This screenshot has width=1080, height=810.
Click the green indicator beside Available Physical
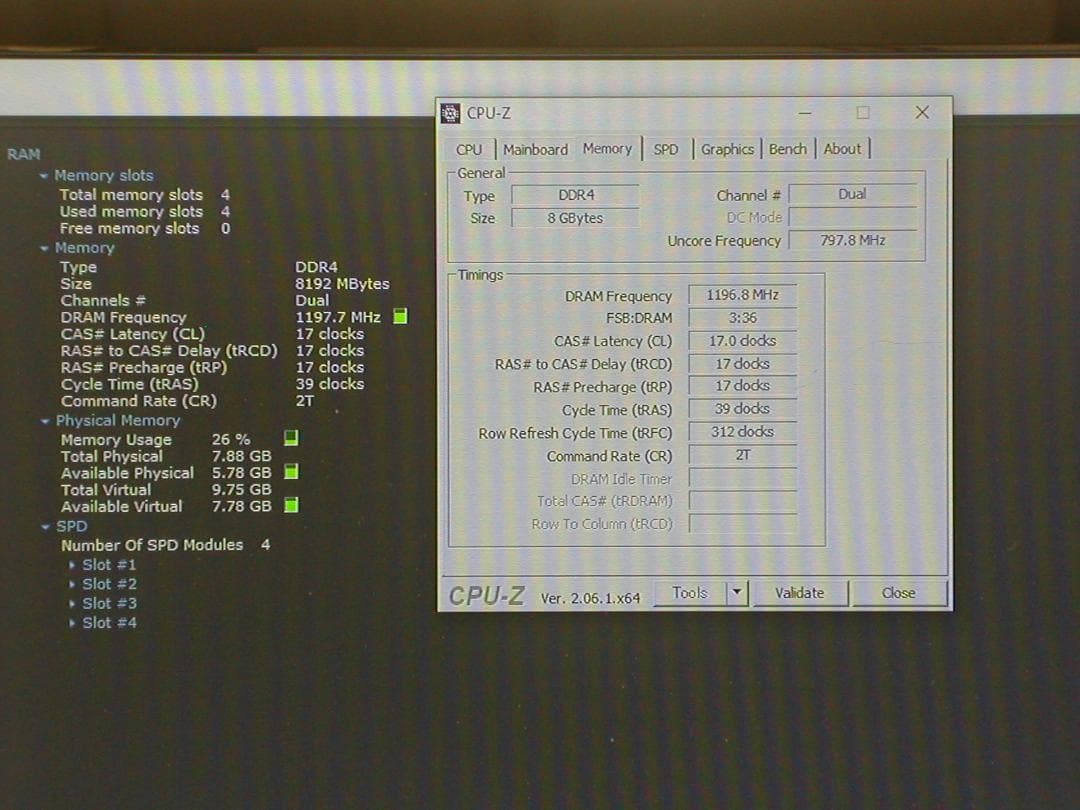(x=291, y=472)
